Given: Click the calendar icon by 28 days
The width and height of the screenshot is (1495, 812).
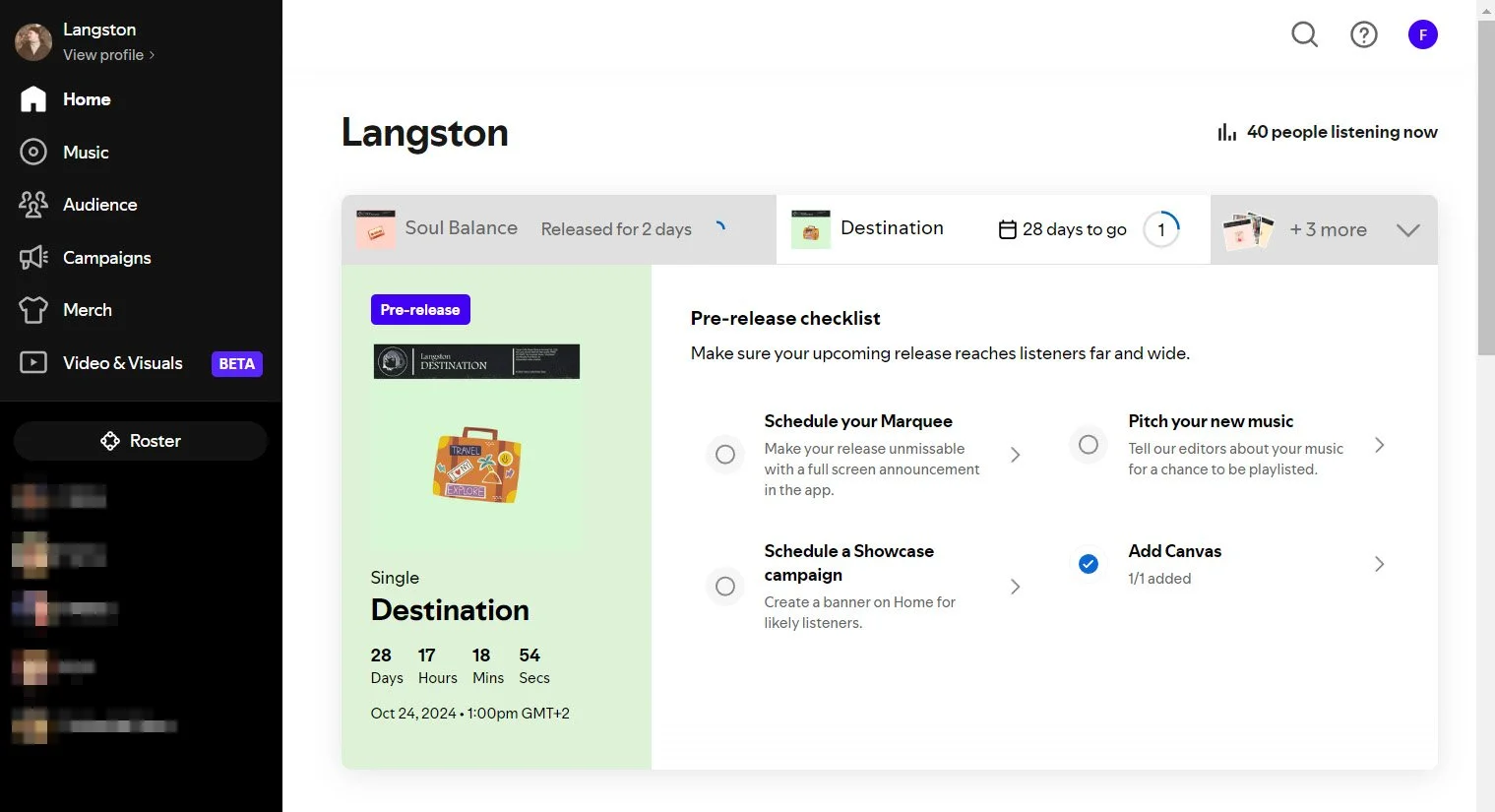Looking at the screenshot, I should click(1007, 229).
